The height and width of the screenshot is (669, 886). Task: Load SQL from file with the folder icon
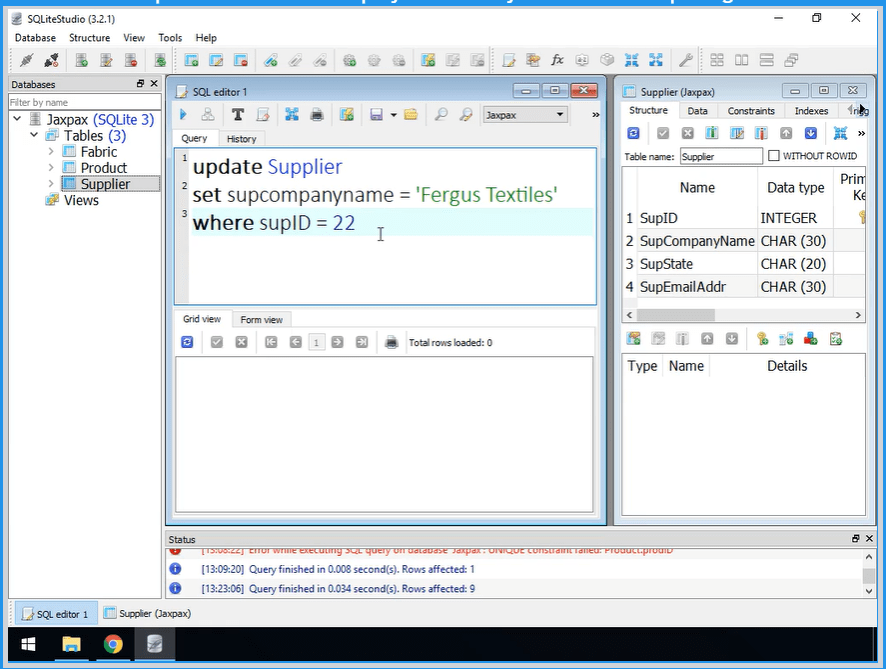click(411, 115)
